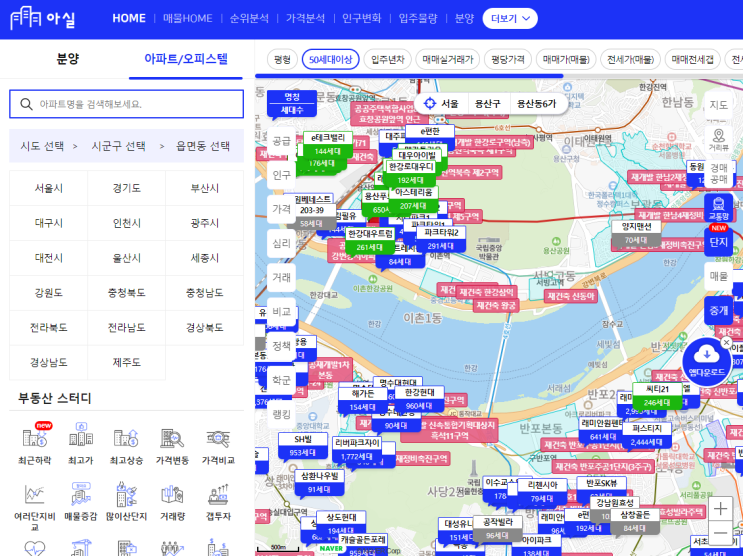Select 경기도 in the region list

[x=127, y=188]
